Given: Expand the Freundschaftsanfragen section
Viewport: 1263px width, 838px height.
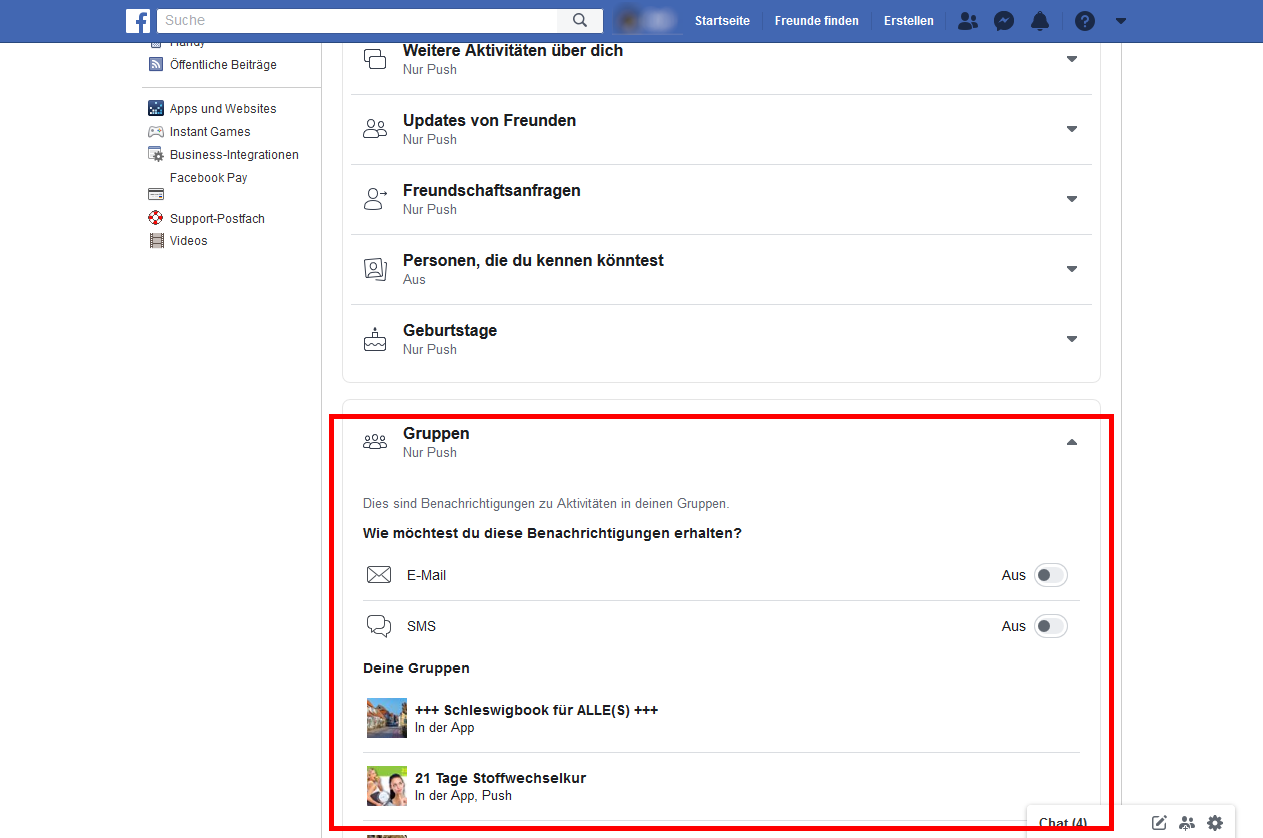Looking at the screenshot, I should coord(1071,199).
